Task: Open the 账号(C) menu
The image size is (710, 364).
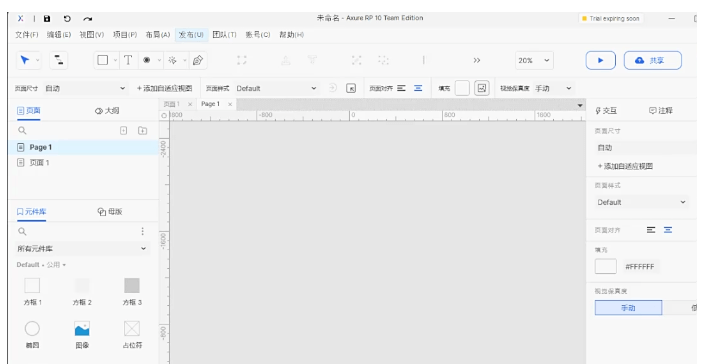Action: coord(258,34)
